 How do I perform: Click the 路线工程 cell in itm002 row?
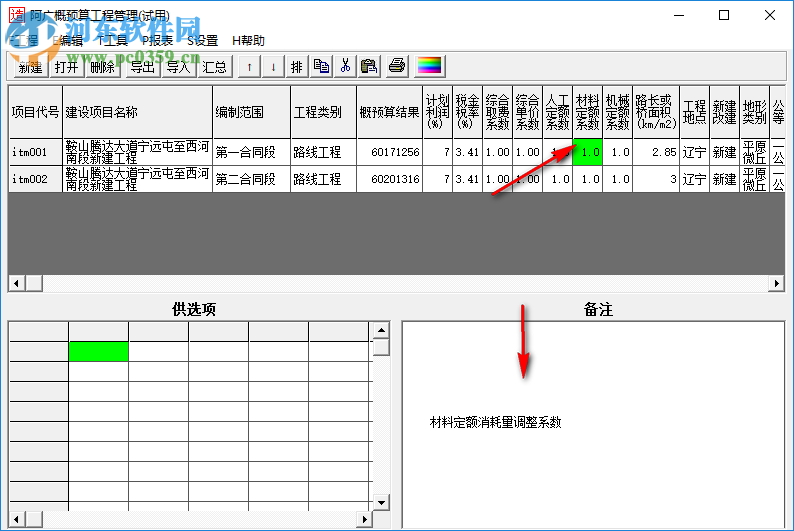[x=324, y=179]
